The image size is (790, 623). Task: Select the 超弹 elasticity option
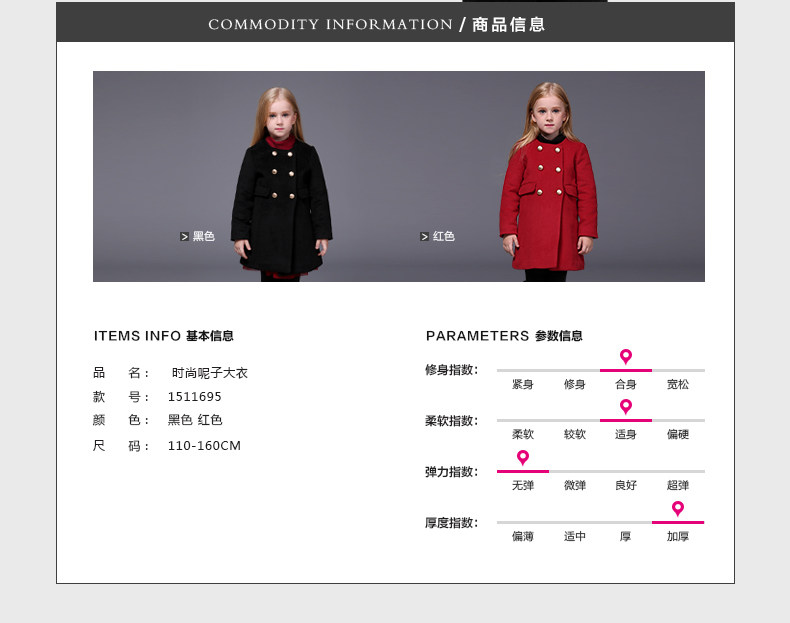[x=678, y=486]
